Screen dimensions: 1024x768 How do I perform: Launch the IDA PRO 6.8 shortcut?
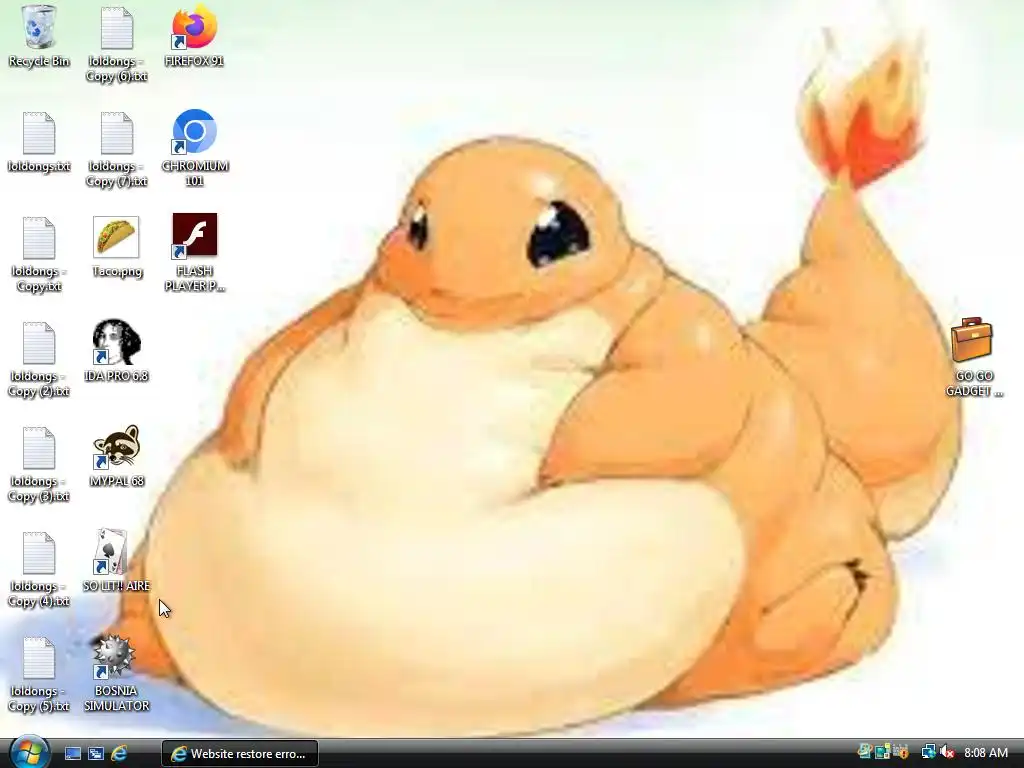click(x=116, y=351)
